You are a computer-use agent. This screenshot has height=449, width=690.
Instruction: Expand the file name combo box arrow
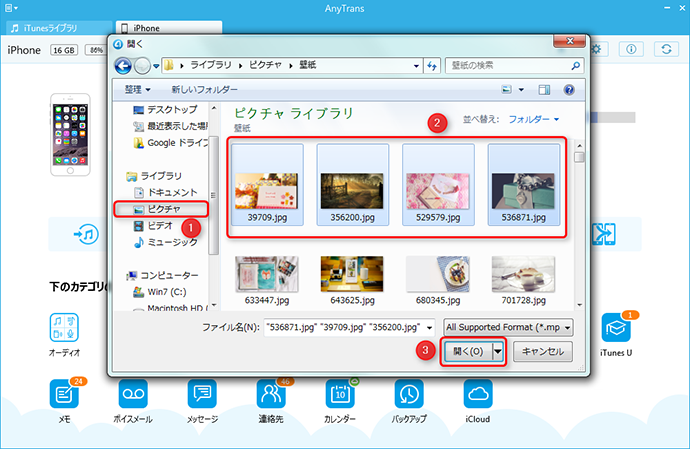[x=429, y=328]
